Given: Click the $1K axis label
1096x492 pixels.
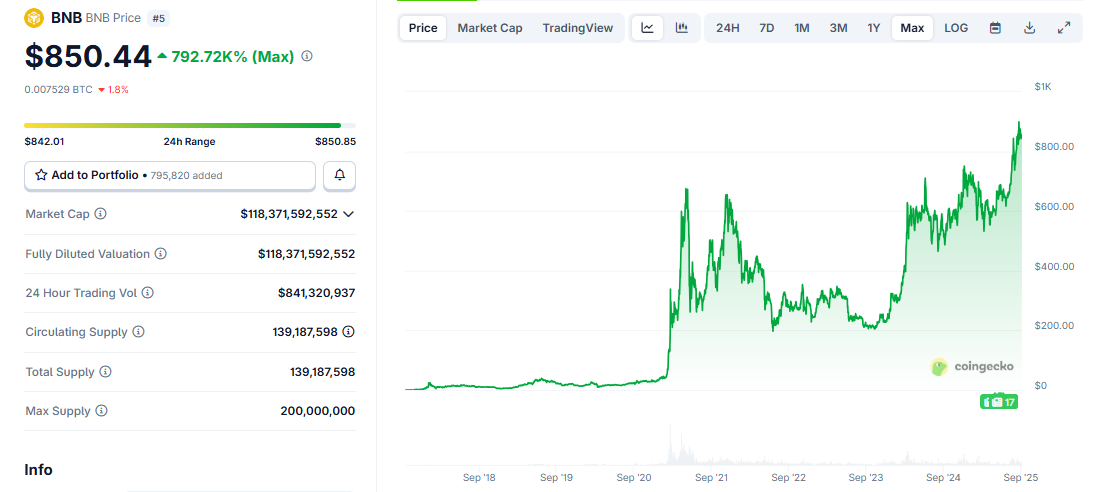Looking at the screenshot, I should pyautogui.click(x=1043, y=87).
